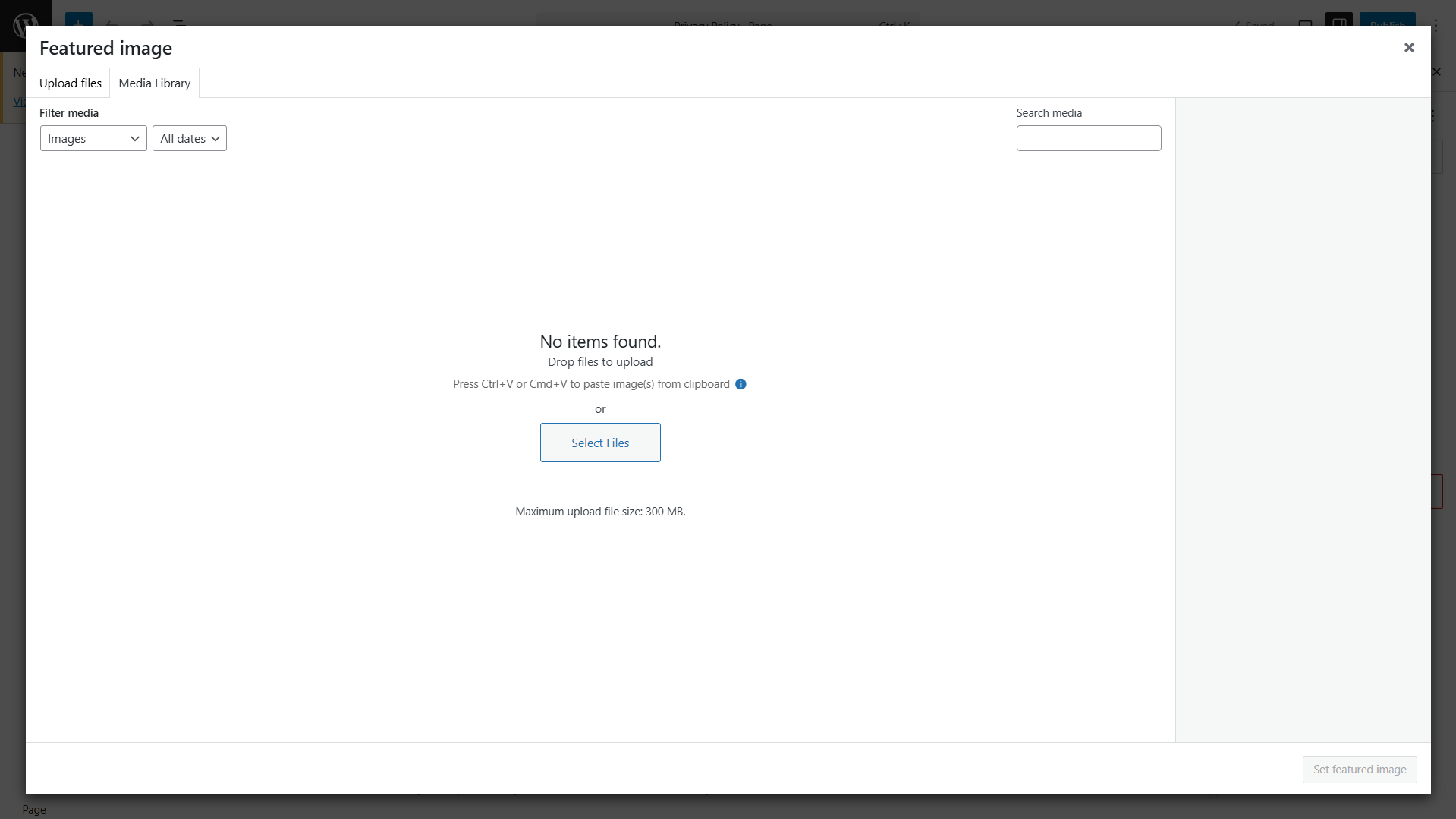Click the Select Files button
Image resolution: width=1456 pixels, height=819 pixels.
tap(600, 443)
